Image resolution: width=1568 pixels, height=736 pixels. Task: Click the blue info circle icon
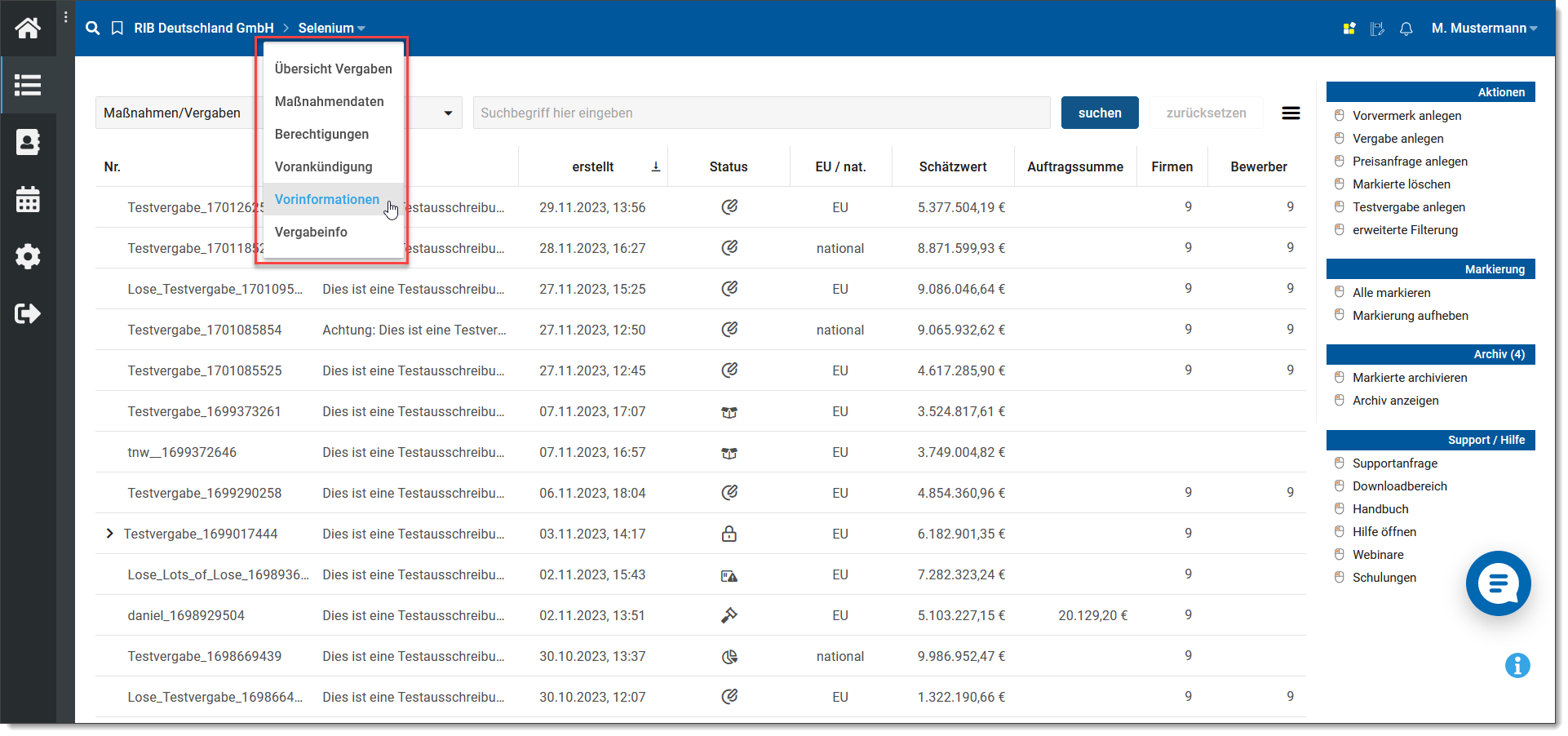click(1517, 666)
